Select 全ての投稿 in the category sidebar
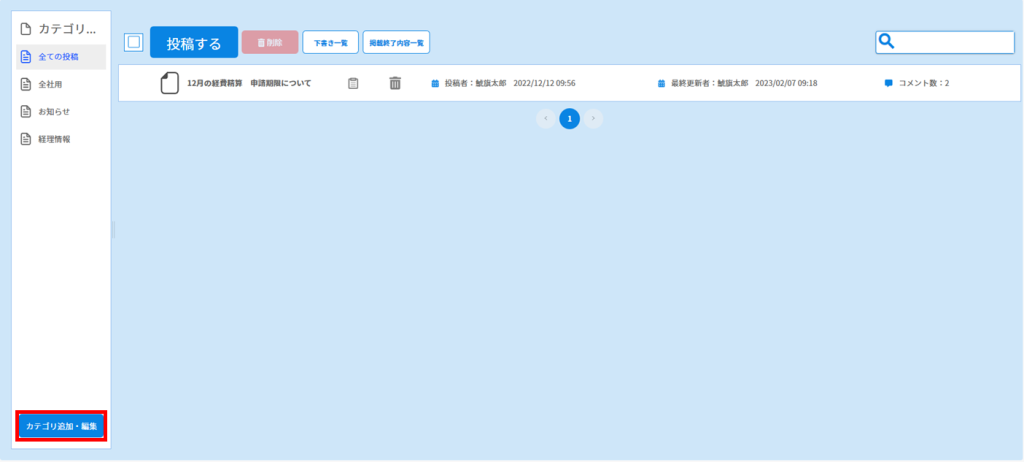This screenshot has height=462, width=1024. click(61, 57)
